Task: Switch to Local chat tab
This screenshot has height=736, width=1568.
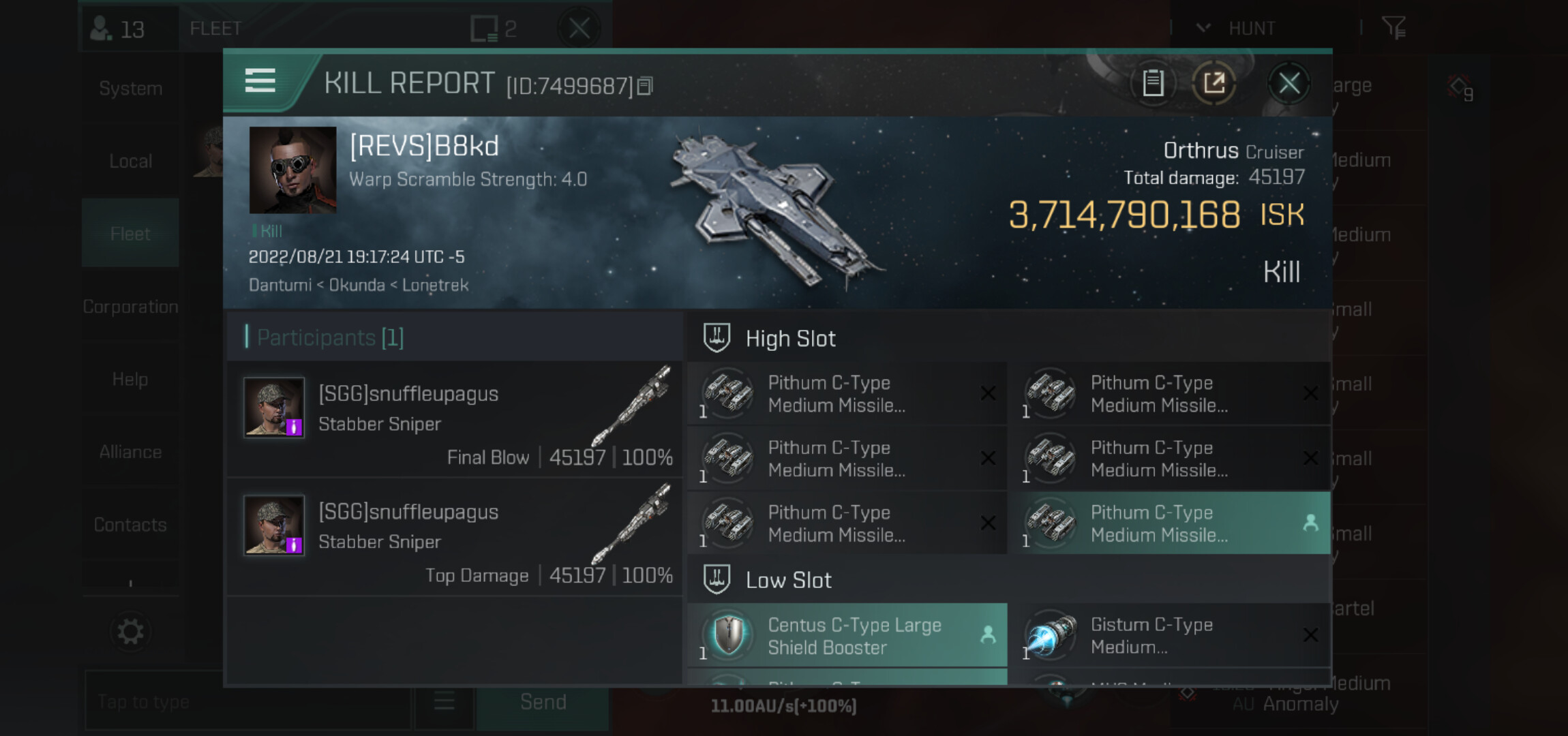Action: 130,161
